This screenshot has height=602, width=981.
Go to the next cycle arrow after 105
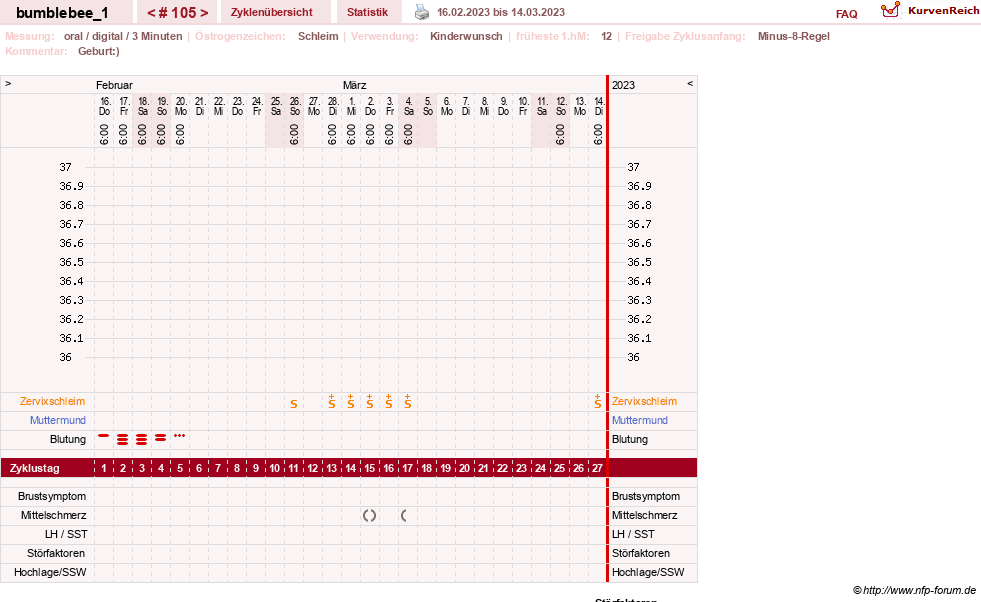(x=204, y=13)
